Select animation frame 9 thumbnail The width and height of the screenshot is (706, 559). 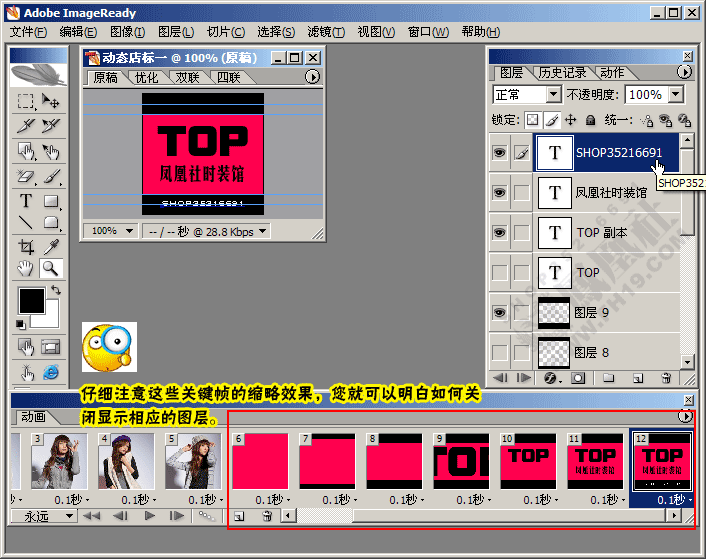(461, 461)
